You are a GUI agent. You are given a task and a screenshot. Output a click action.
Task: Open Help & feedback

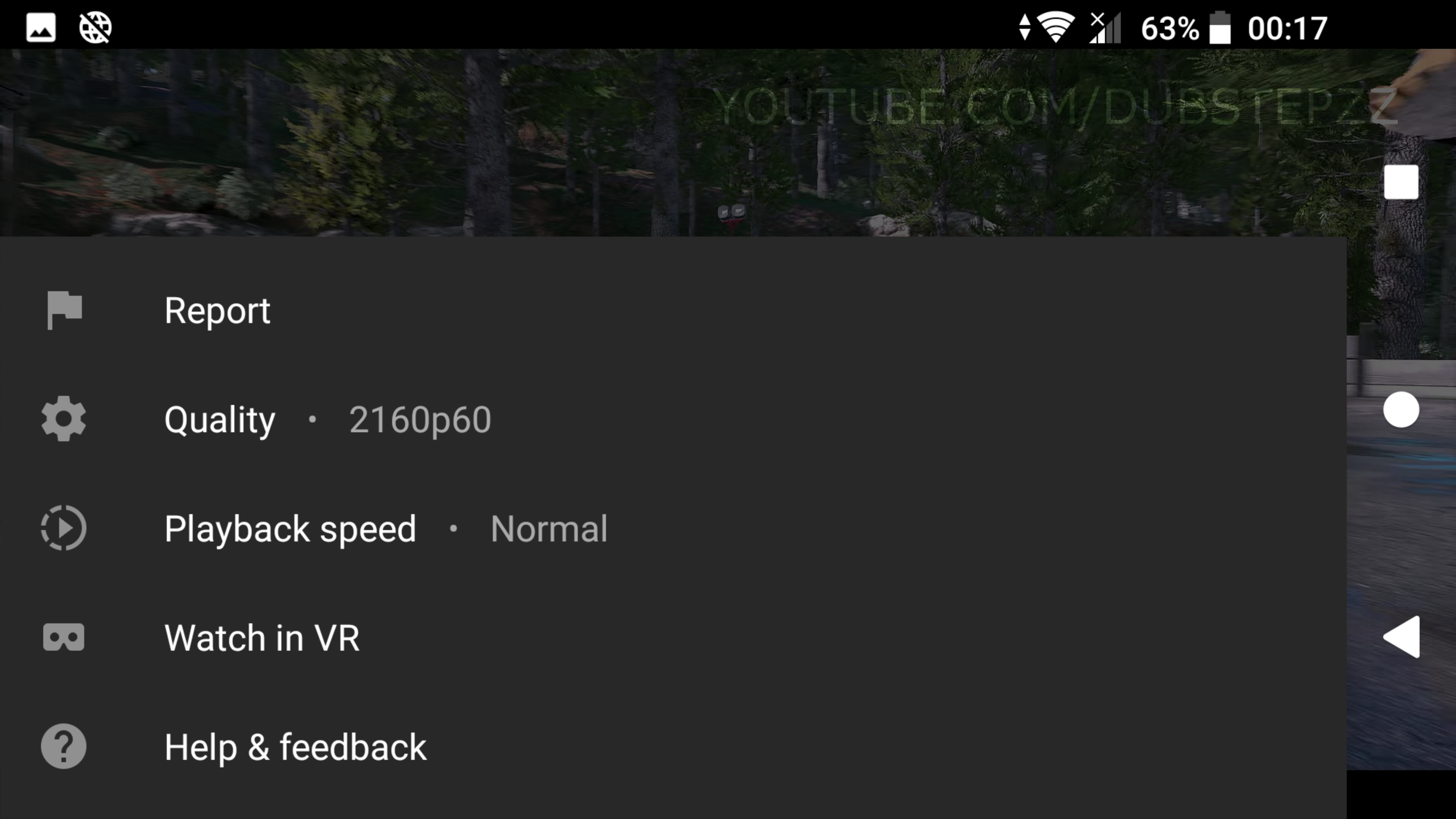tap(673, 746)
